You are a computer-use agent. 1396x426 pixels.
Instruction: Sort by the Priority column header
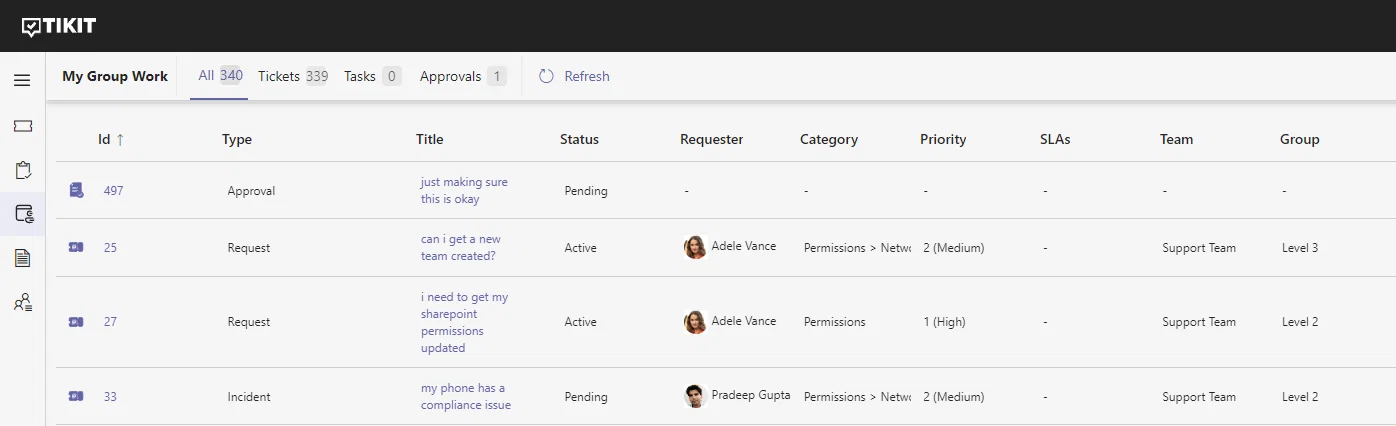943,139
